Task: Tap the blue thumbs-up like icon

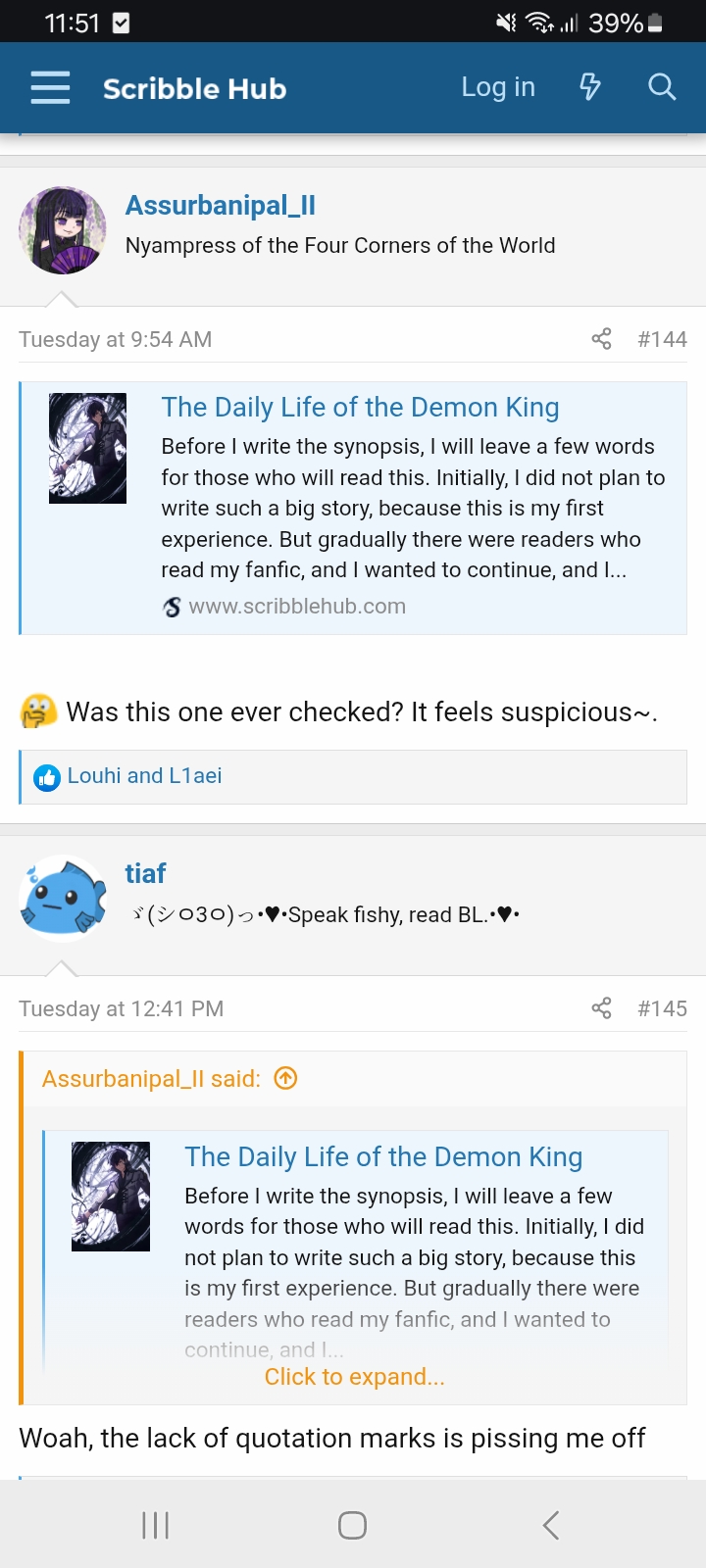Action: coord(47,777)
